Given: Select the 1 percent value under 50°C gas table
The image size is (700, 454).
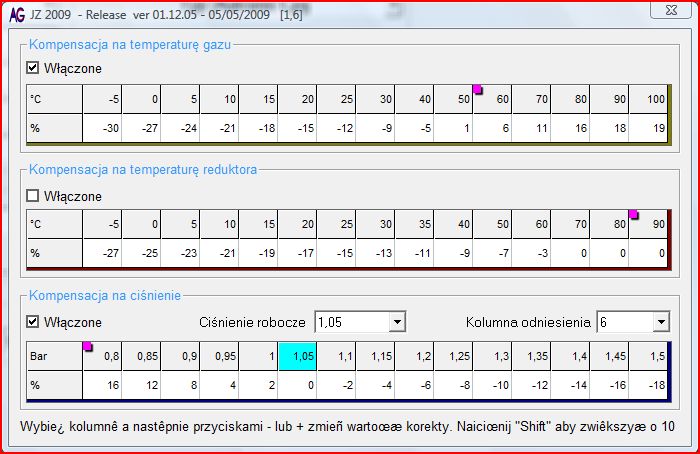Looking at the screenshot, I should point(453,128).
